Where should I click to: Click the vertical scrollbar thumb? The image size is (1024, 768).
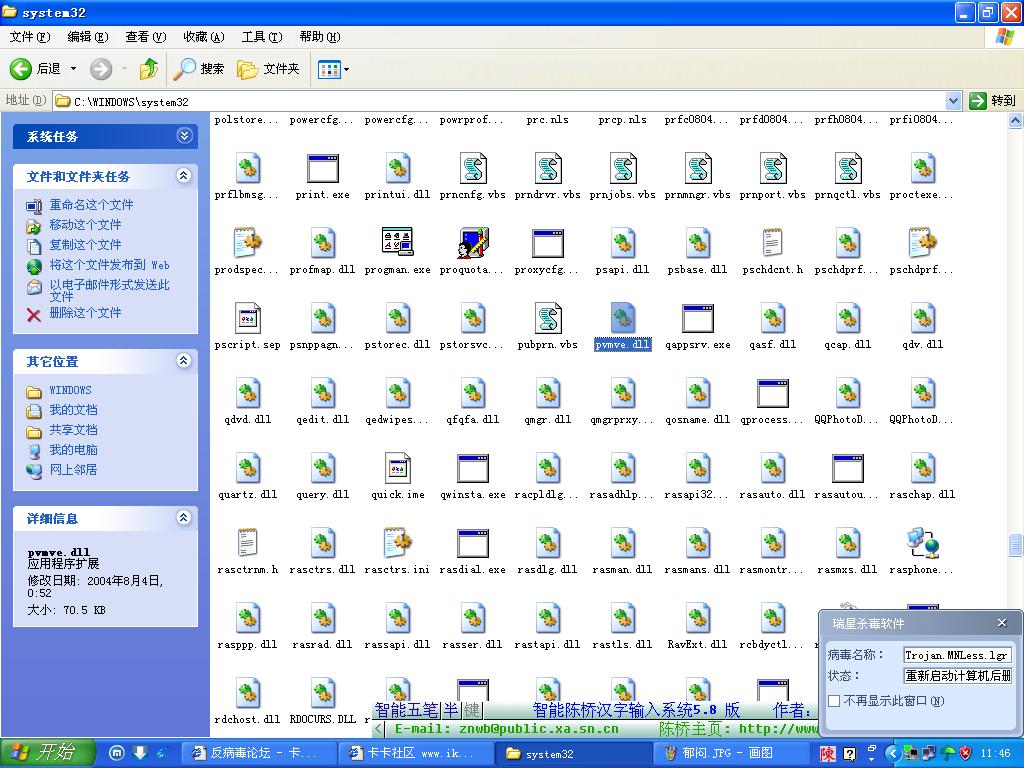(1016, 544)
